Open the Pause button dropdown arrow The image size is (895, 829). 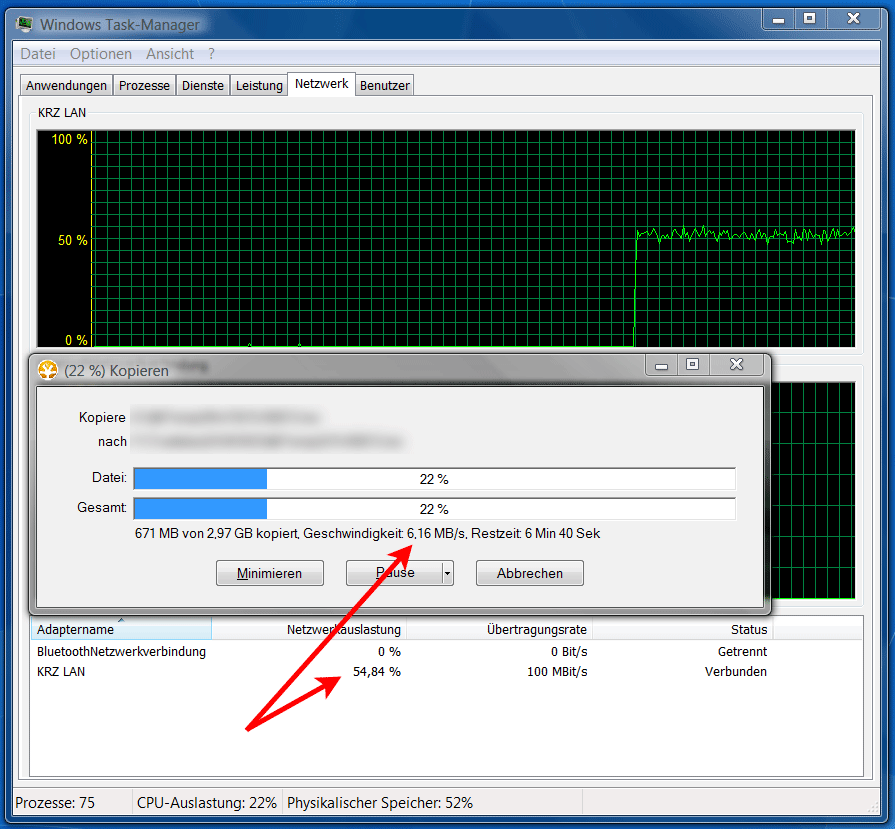(x=448, y=573)
